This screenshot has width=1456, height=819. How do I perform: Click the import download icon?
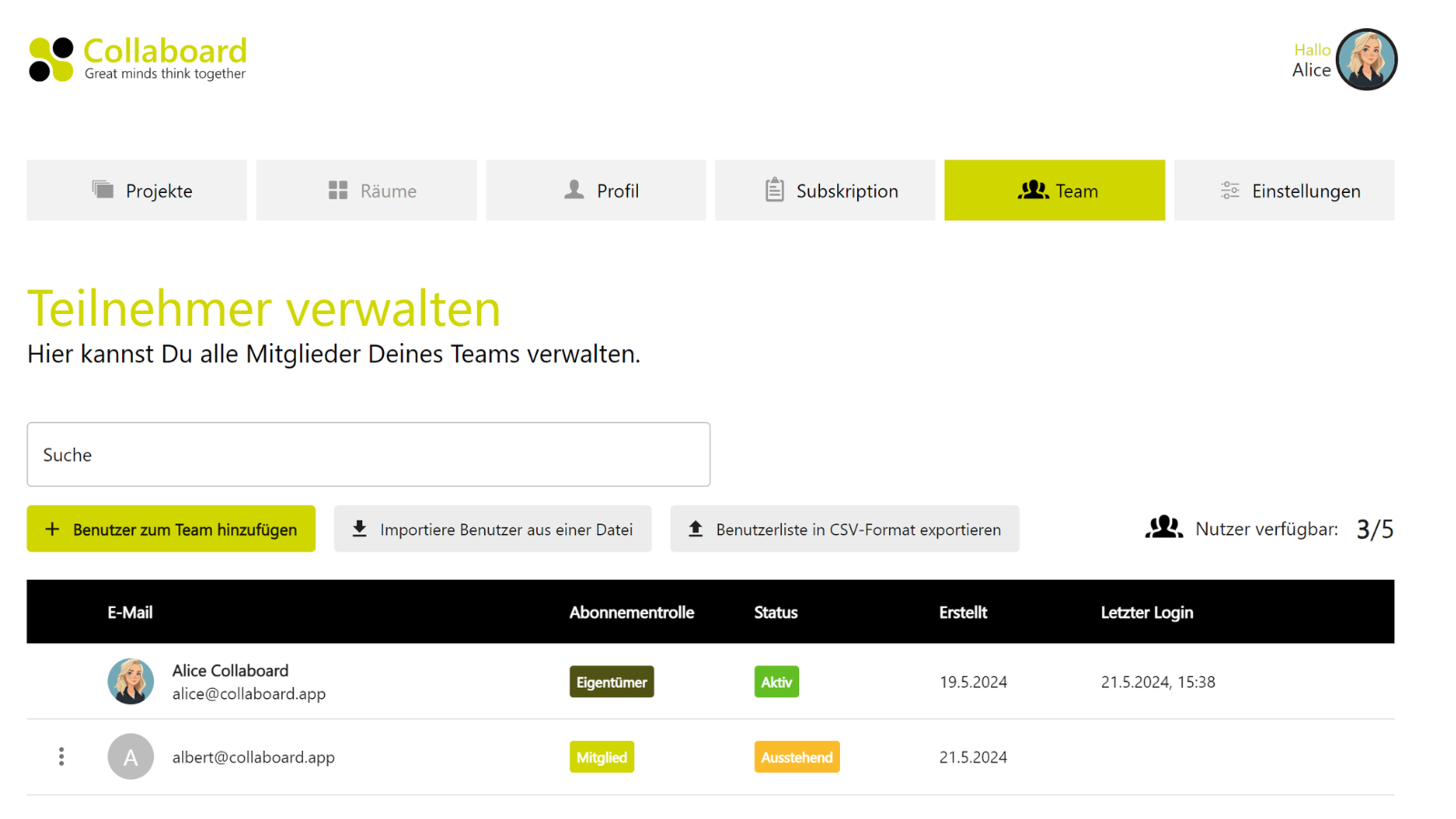pyautogui.click(x=360, y=529)
